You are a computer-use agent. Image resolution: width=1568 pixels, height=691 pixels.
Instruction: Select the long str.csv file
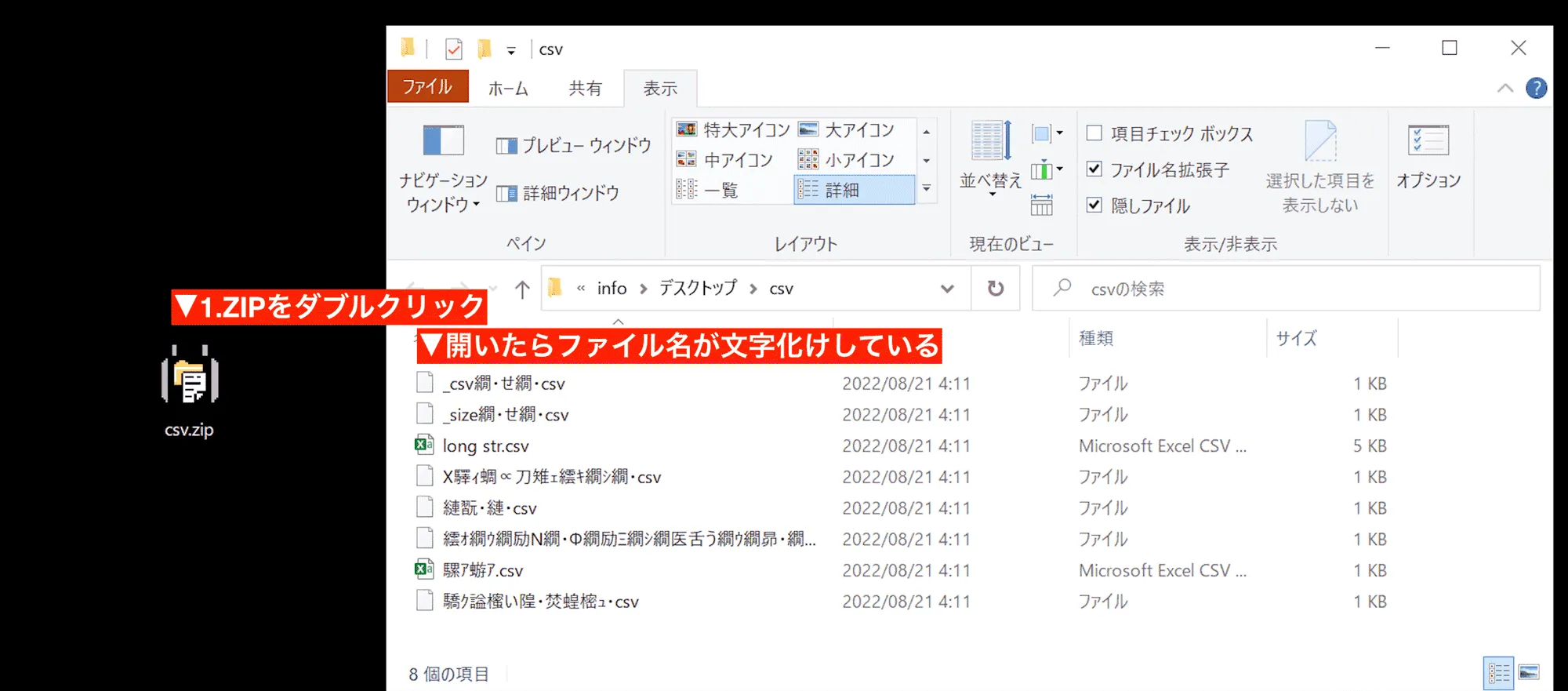(x=485, y=446)
